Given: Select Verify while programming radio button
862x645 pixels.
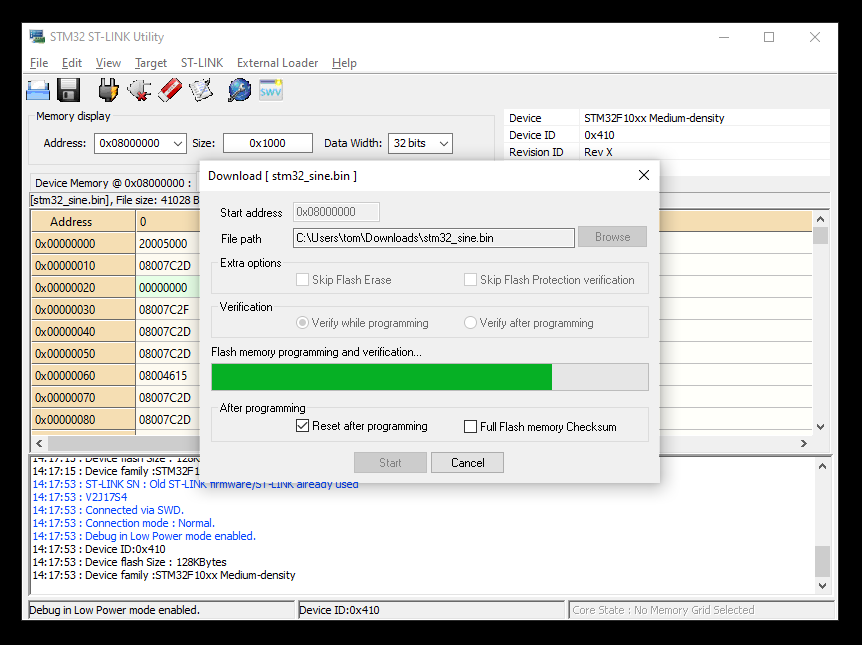Looking at the screenshot, I should click(x=302, y=323).
